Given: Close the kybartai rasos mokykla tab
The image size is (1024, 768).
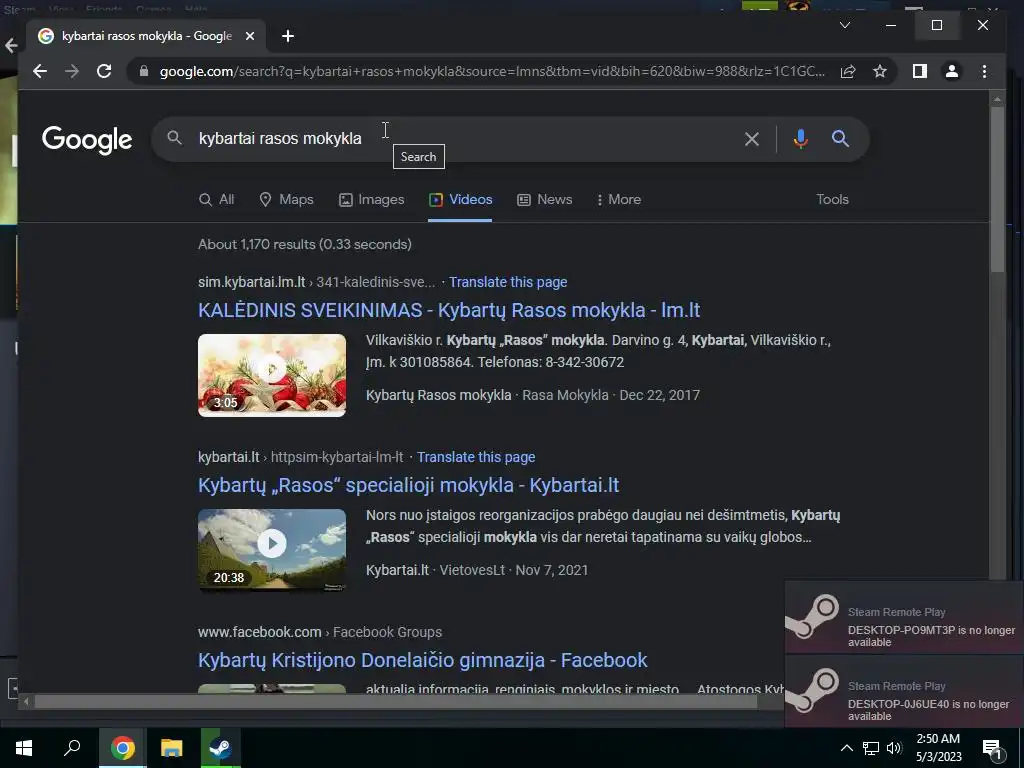Looking at the screenshot, I should pyautogui.click(x=249, y=36).
